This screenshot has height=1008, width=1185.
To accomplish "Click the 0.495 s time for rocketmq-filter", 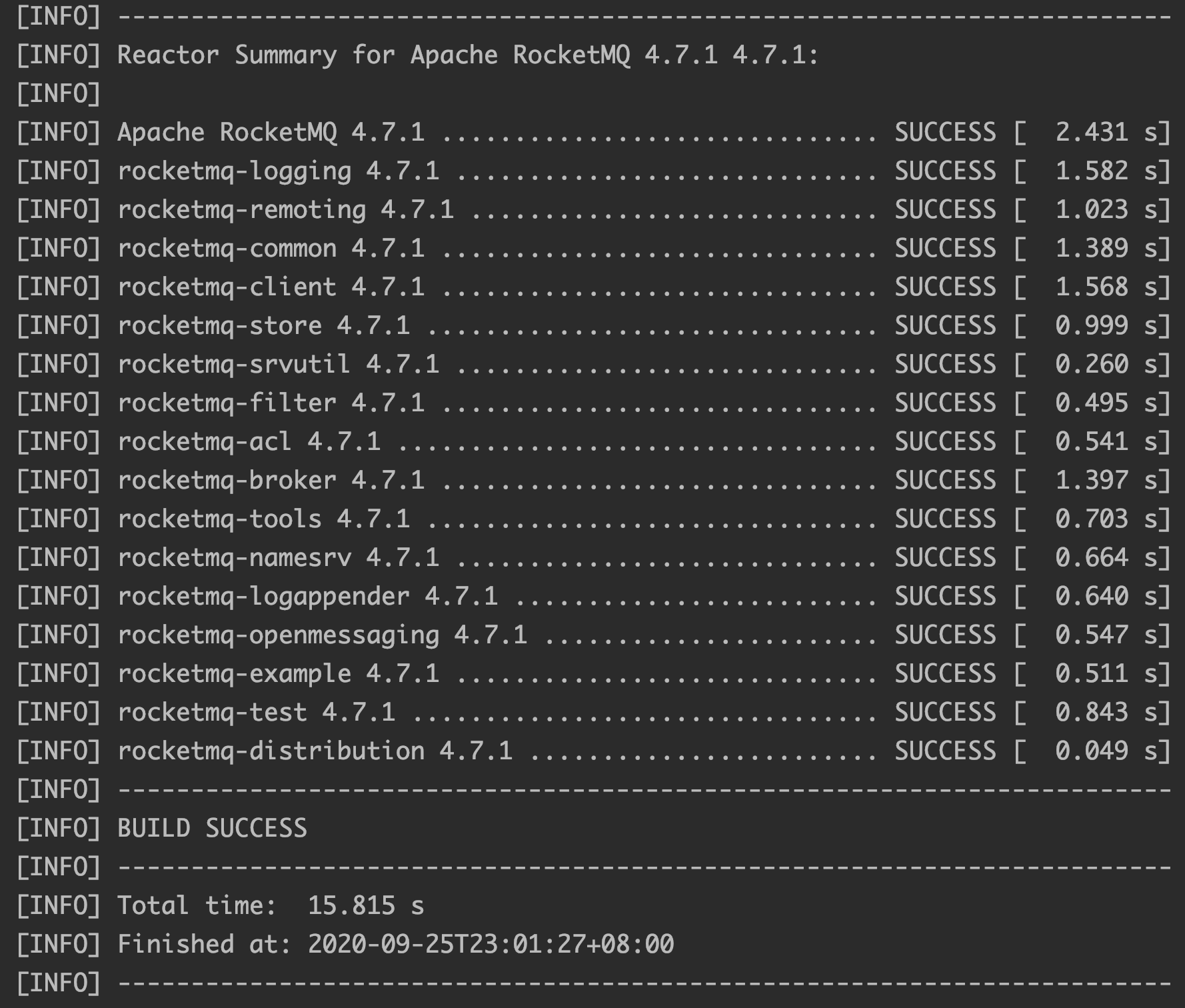I will pyautogui.click(x=1106, y=403).
